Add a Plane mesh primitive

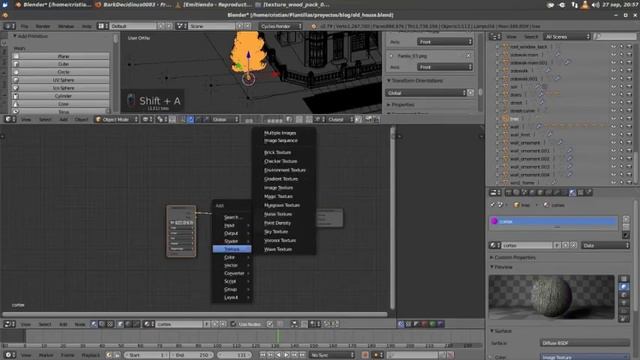(x=60, y=56)
